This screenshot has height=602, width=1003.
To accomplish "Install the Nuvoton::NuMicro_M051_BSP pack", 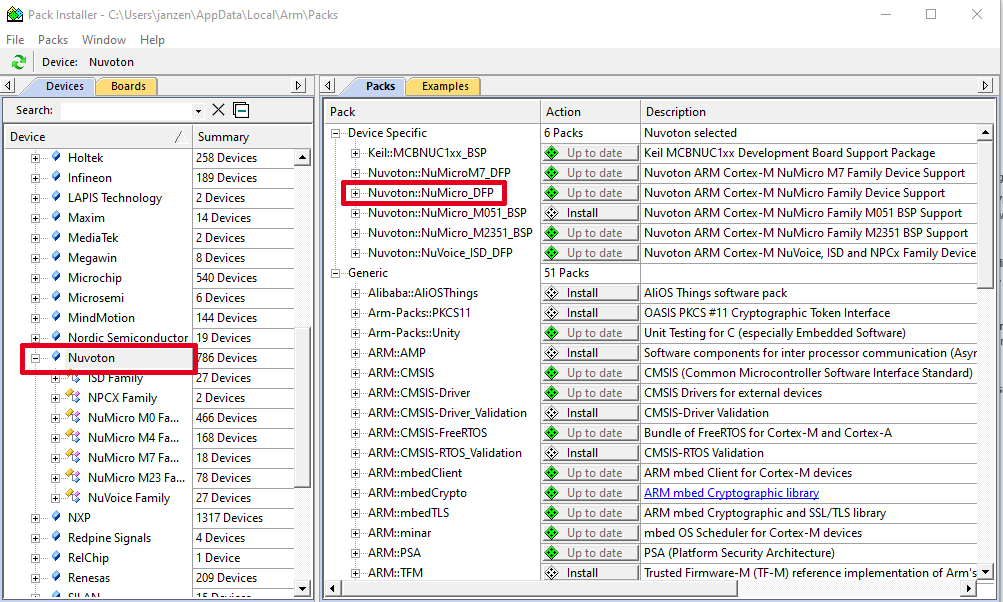I will (590, 213).
